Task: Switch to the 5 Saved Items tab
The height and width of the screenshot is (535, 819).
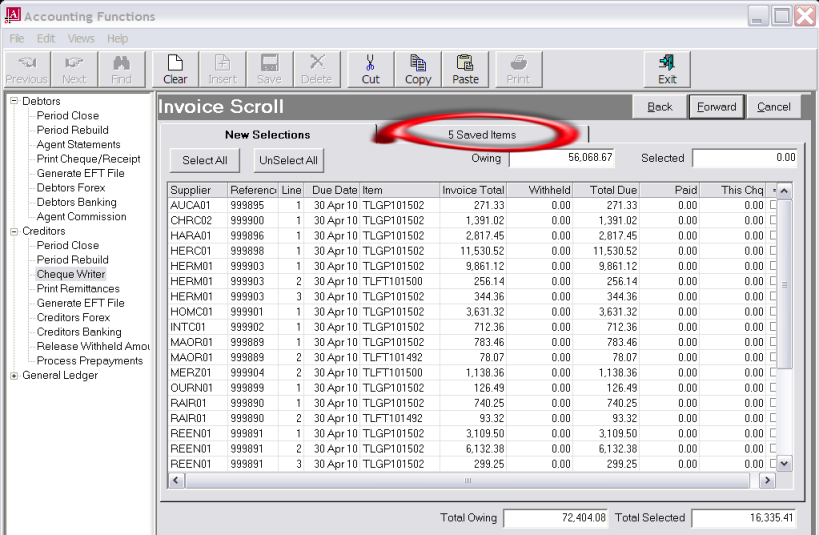Action: tap(482, 134)
